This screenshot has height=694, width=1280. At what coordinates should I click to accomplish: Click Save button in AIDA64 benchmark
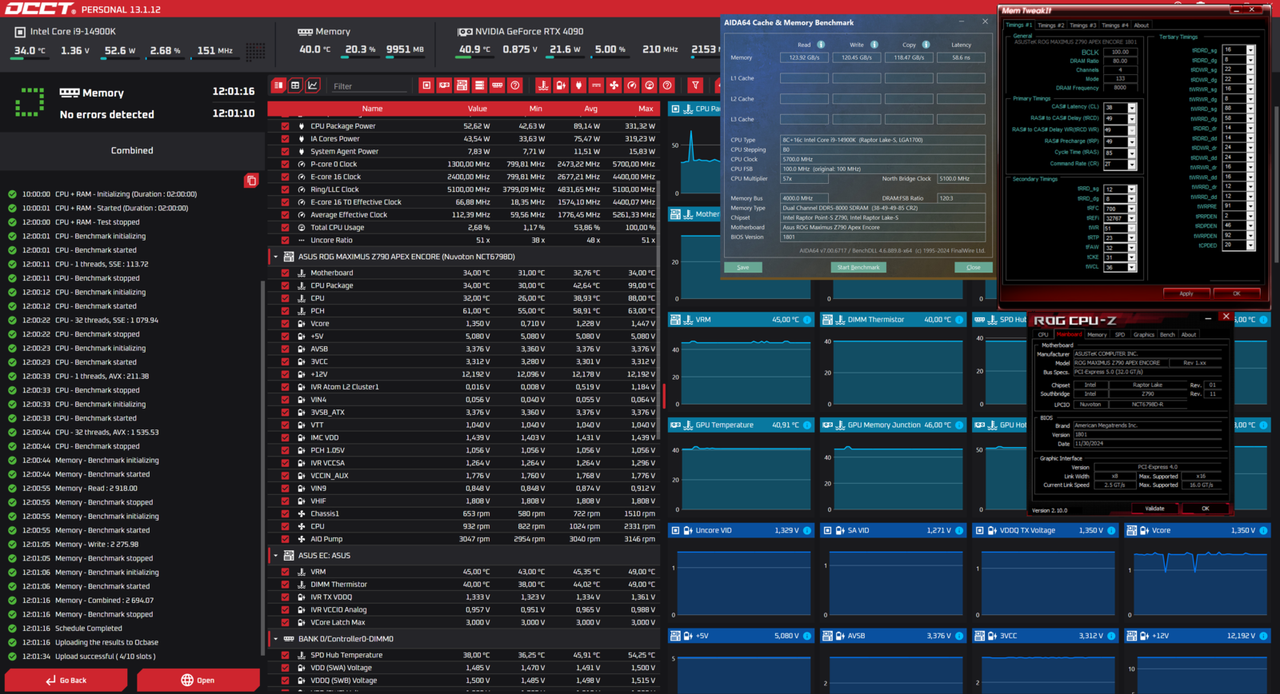tap(742, 267)
